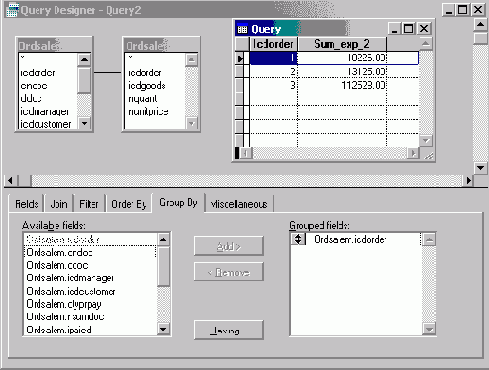The image size is (489, 370).
Task: Click the Query window scroll-up arrow
Action: pyautogui.click(x=426, y=44)
